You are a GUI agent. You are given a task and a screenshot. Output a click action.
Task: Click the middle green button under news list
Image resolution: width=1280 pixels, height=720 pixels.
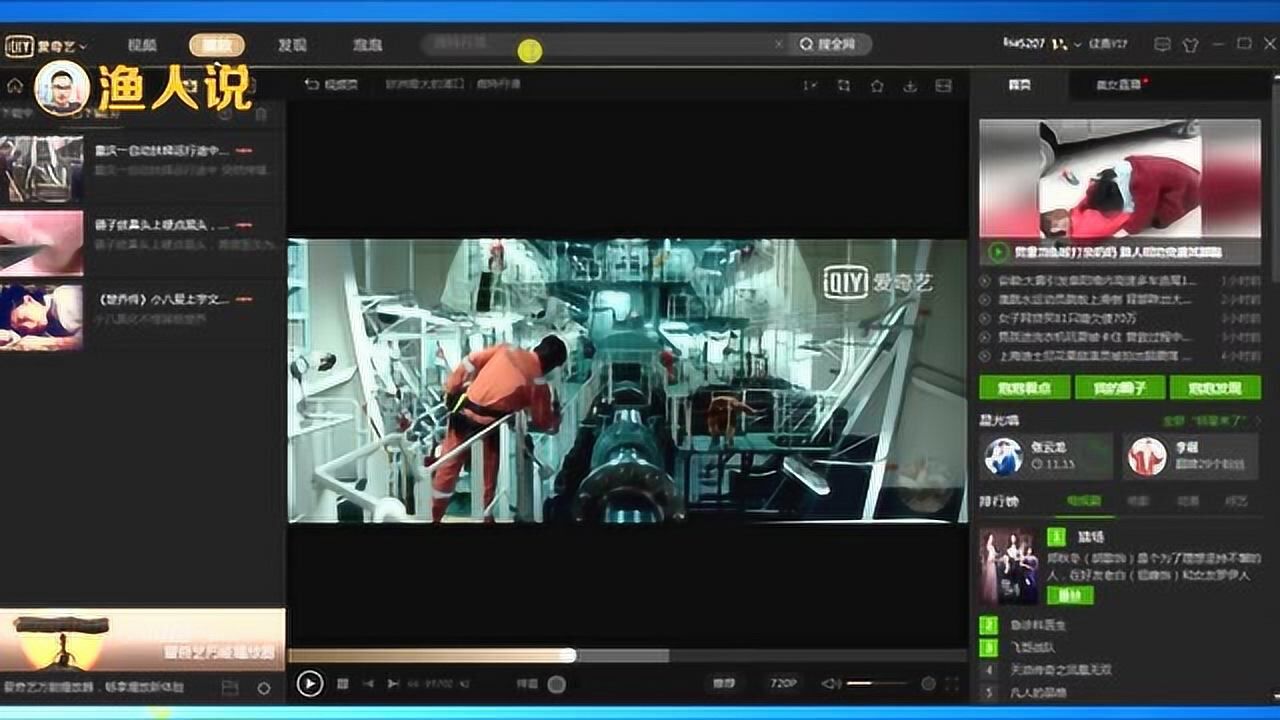(1120, 387)
